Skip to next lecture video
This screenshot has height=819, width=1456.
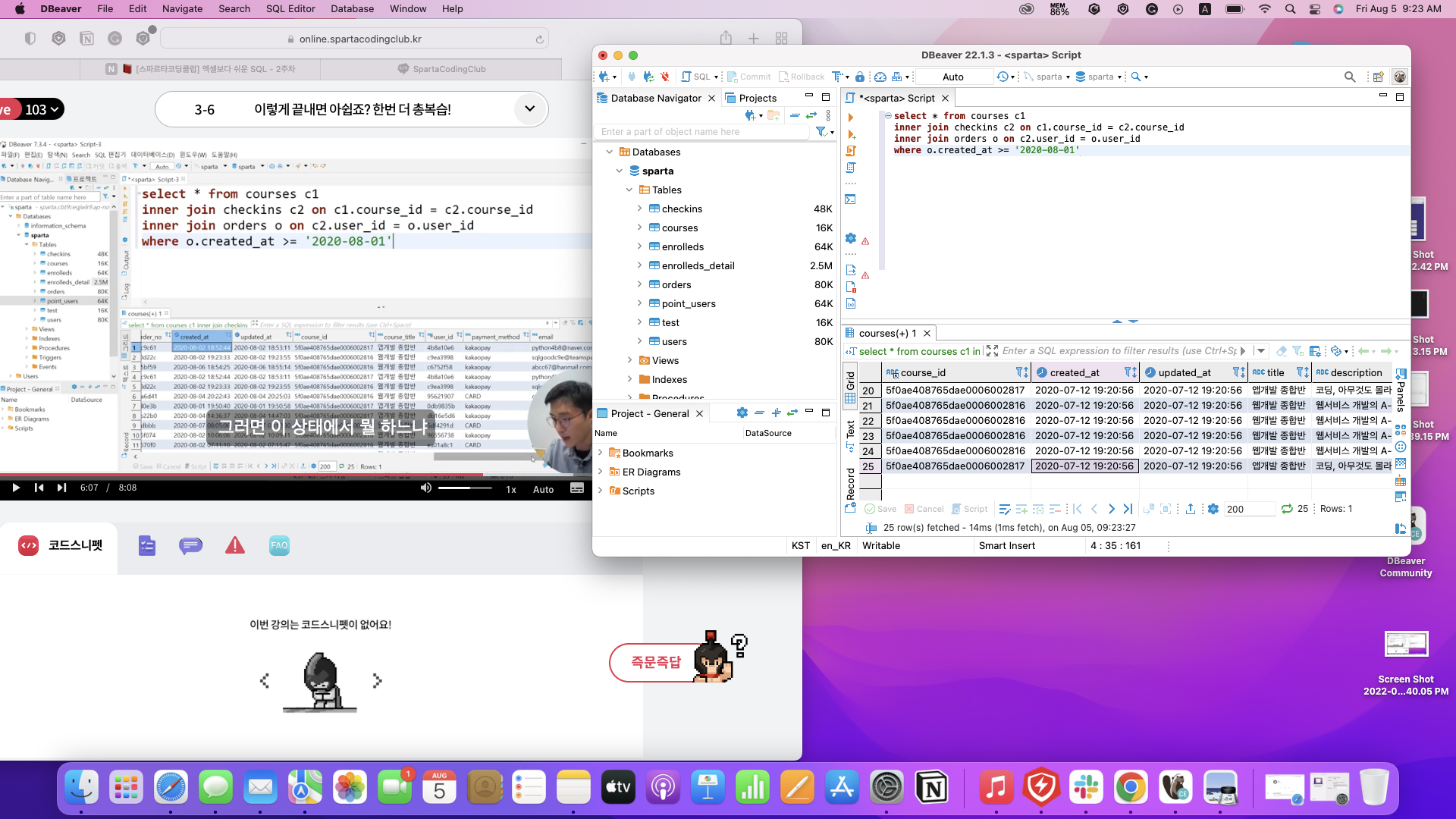(62, 488)
